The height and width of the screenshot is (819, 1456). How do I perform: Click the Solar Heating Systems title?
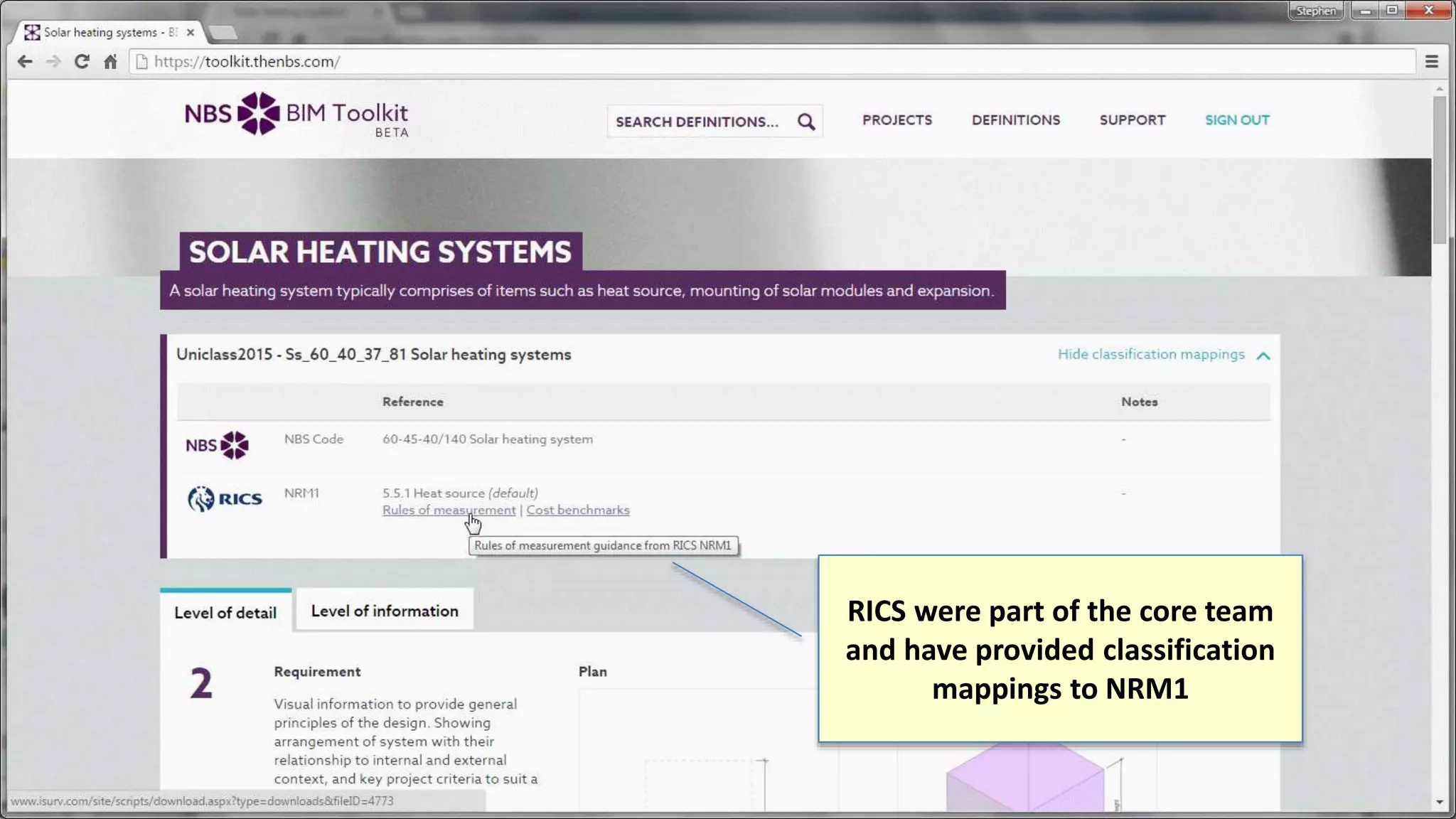[x=380, y=252]
